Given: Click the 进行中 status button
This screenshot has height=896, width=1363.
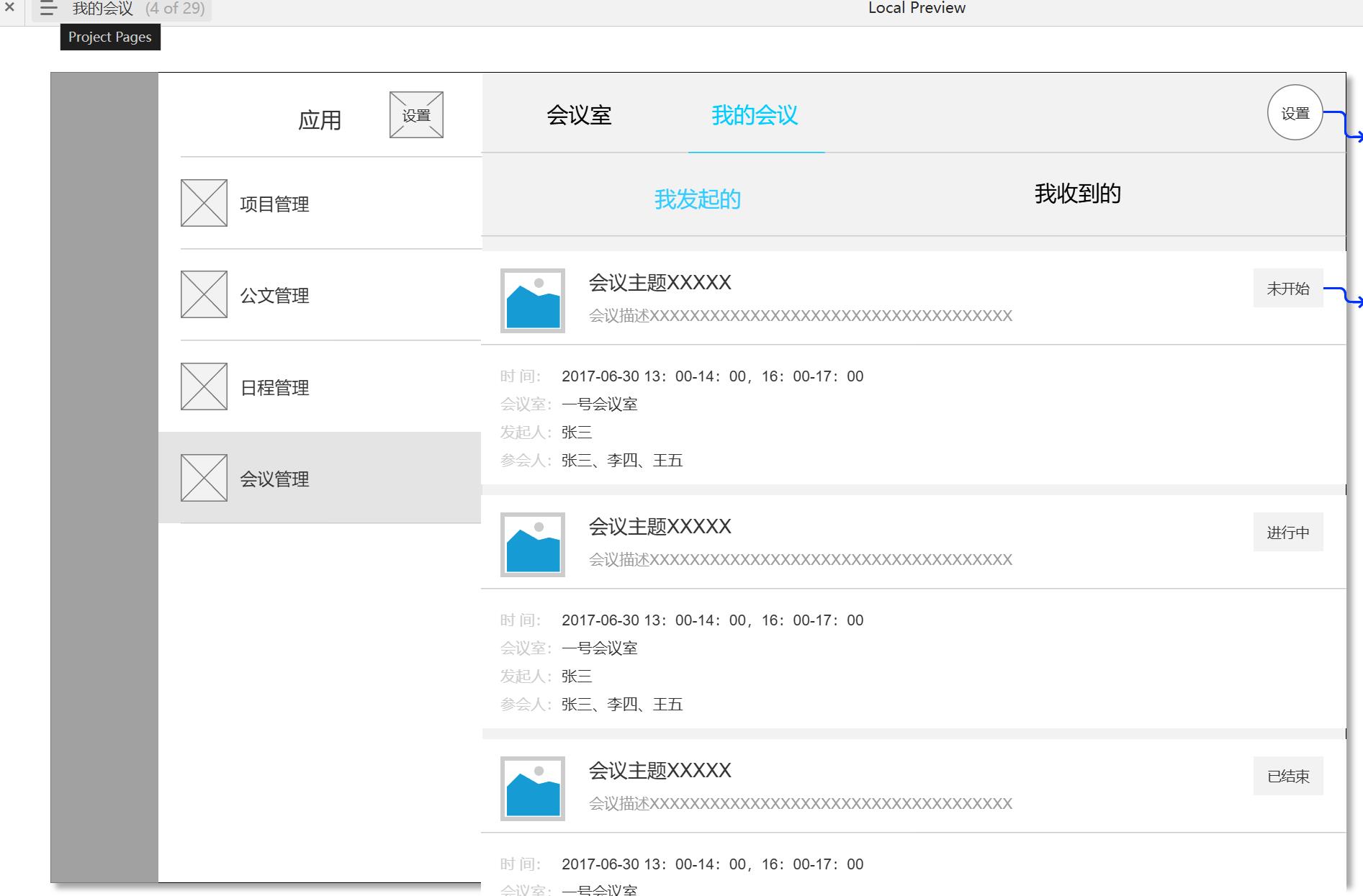Looking at the screenshot, I should point(1288,532).
